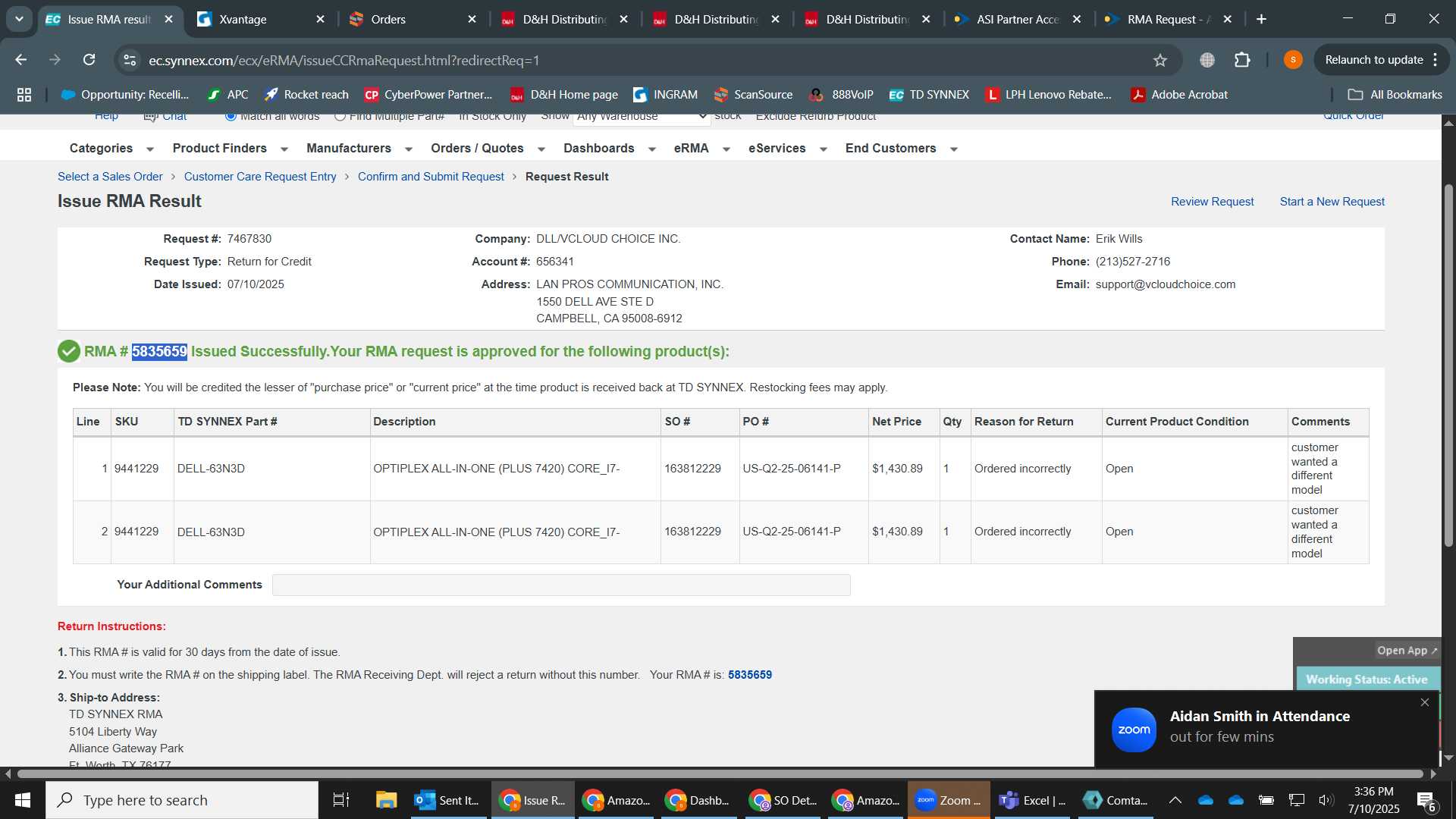Open the LPH Lenovo Rebate bookmark
Image resolution: width=1456 pixels, height=819 pixels.
tap(1049, 95)
